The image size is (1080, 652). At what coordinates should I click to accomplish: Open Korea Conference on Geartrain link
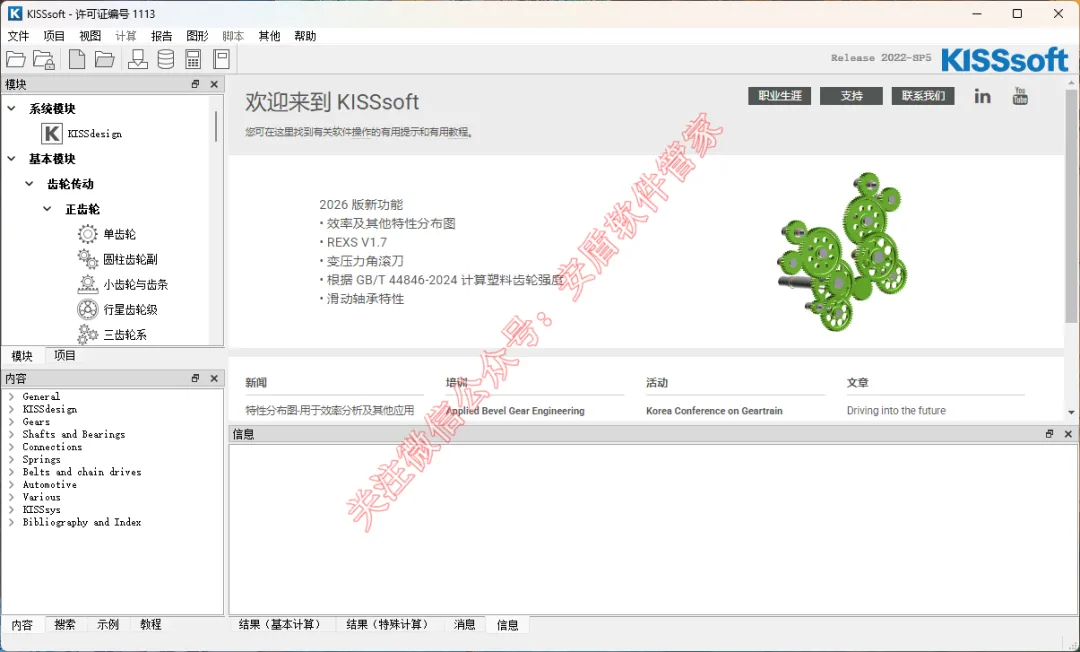714,410
